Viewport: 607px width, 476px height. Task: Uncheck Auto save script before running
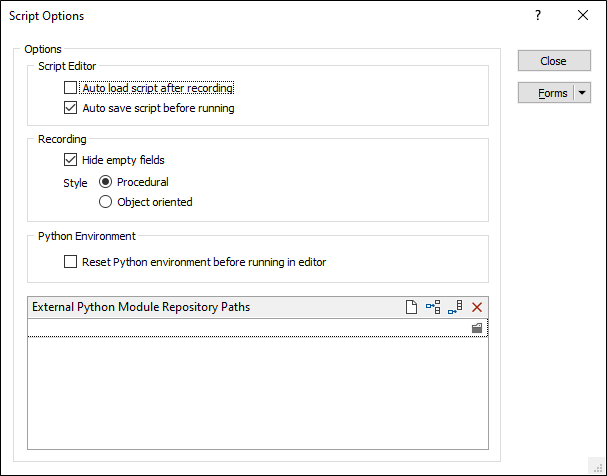pyautogui.click(x=70, y=108)
